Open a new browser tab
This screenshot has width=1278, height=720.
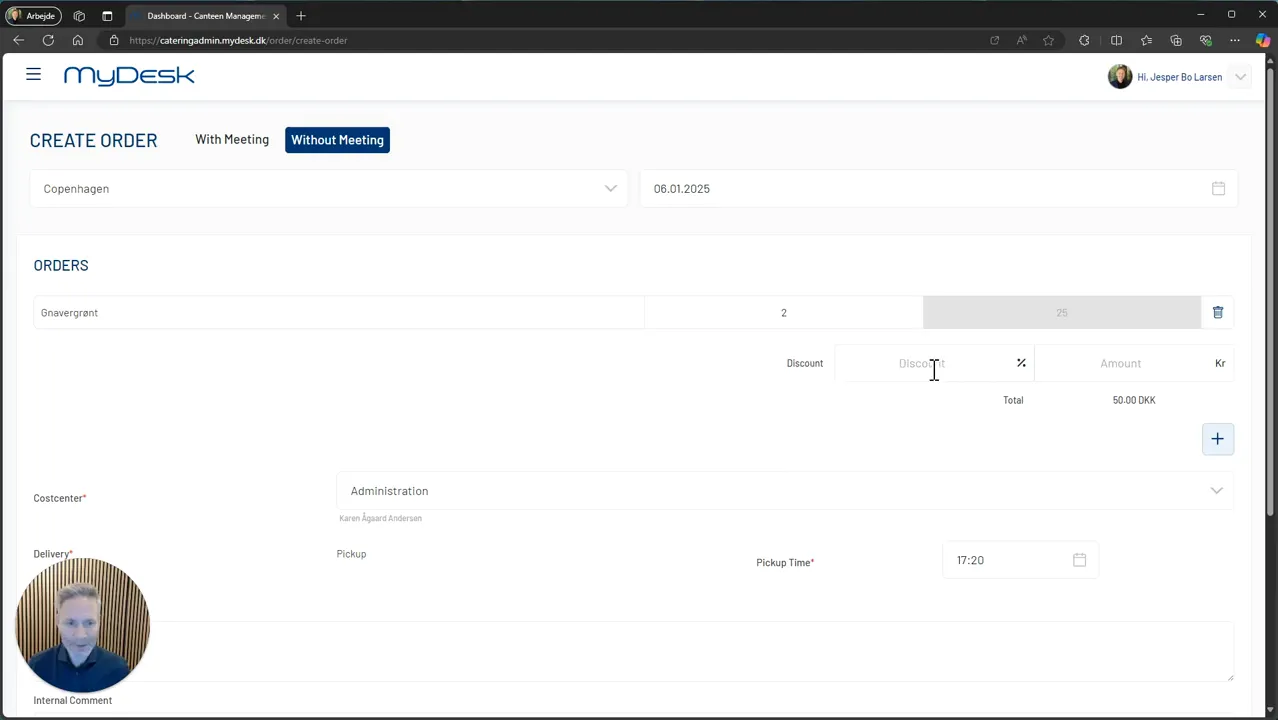click(x=301, y=16)
